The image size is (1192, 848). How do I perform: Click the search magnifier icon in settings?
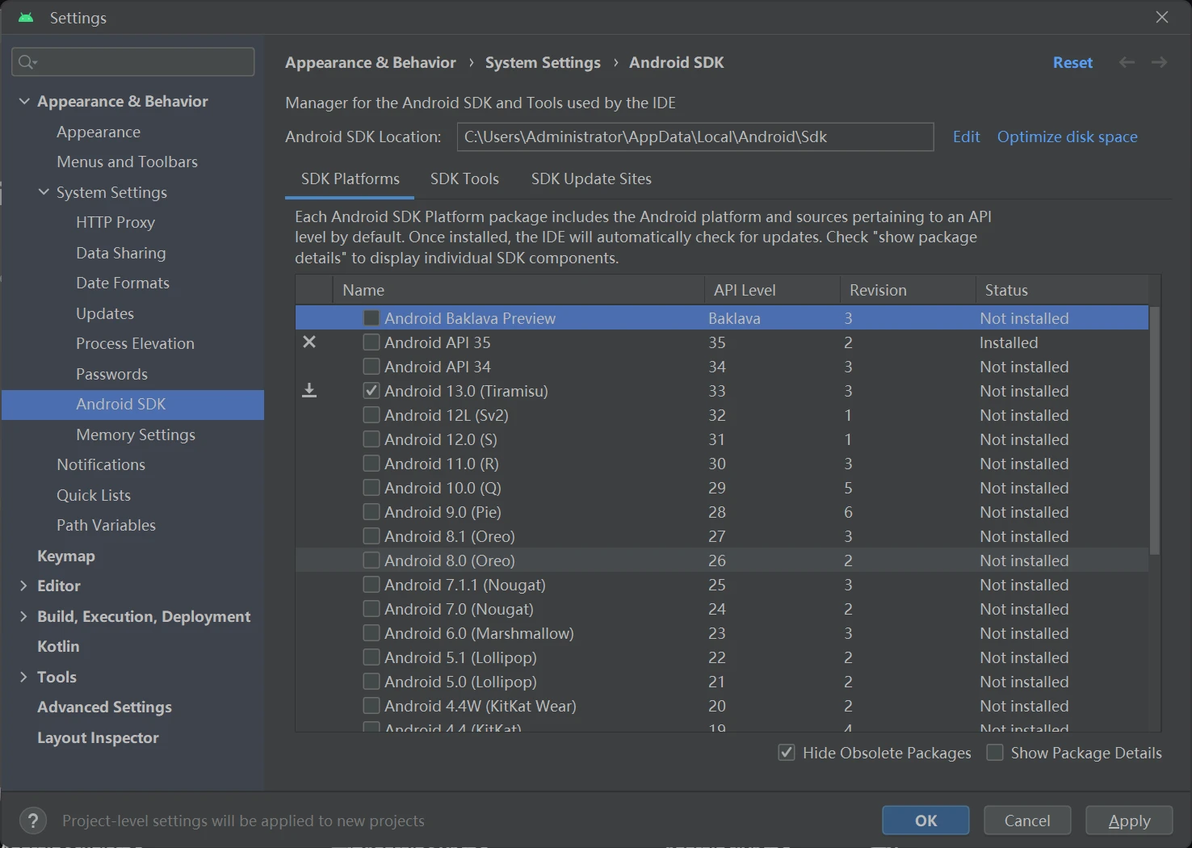(x=27, y=62)
